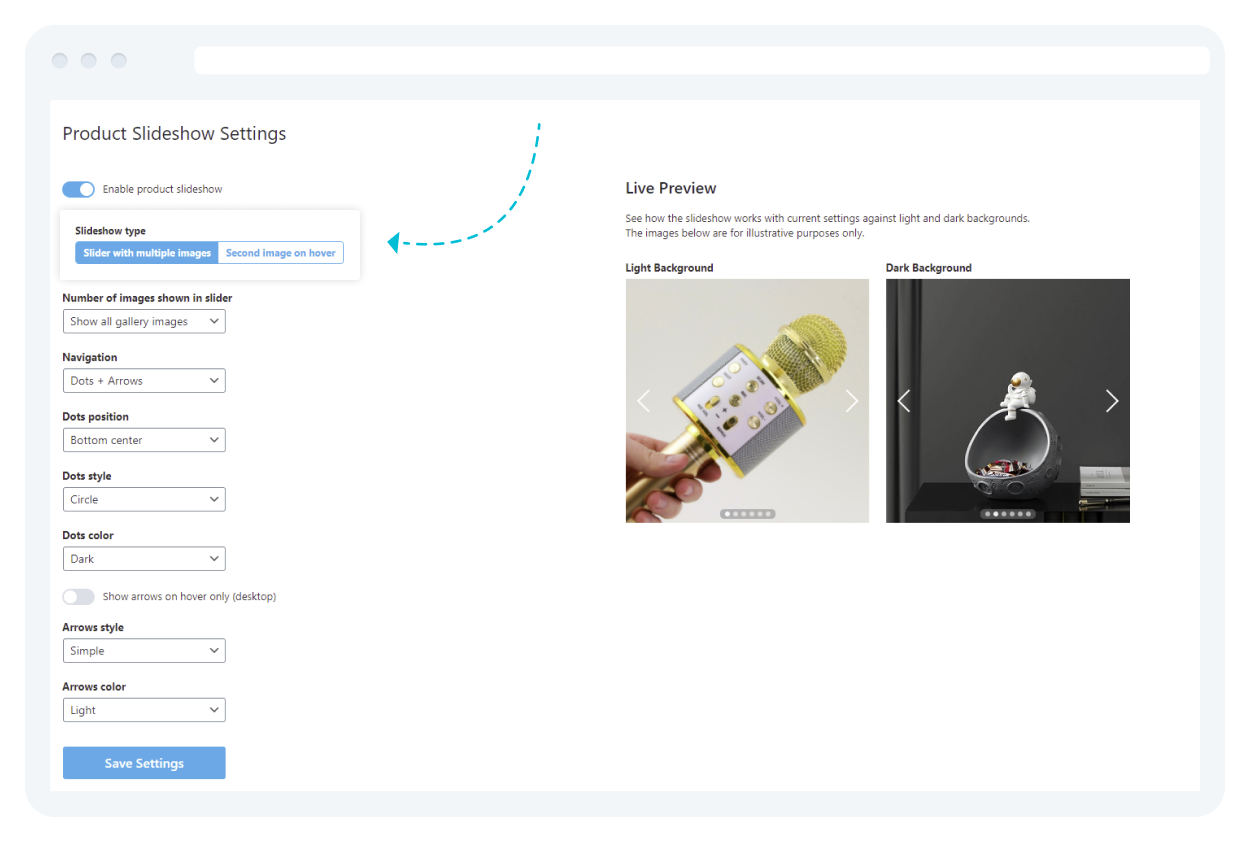
Task: Click the next arrow on the dark background preview
Action: (1112, 401)
